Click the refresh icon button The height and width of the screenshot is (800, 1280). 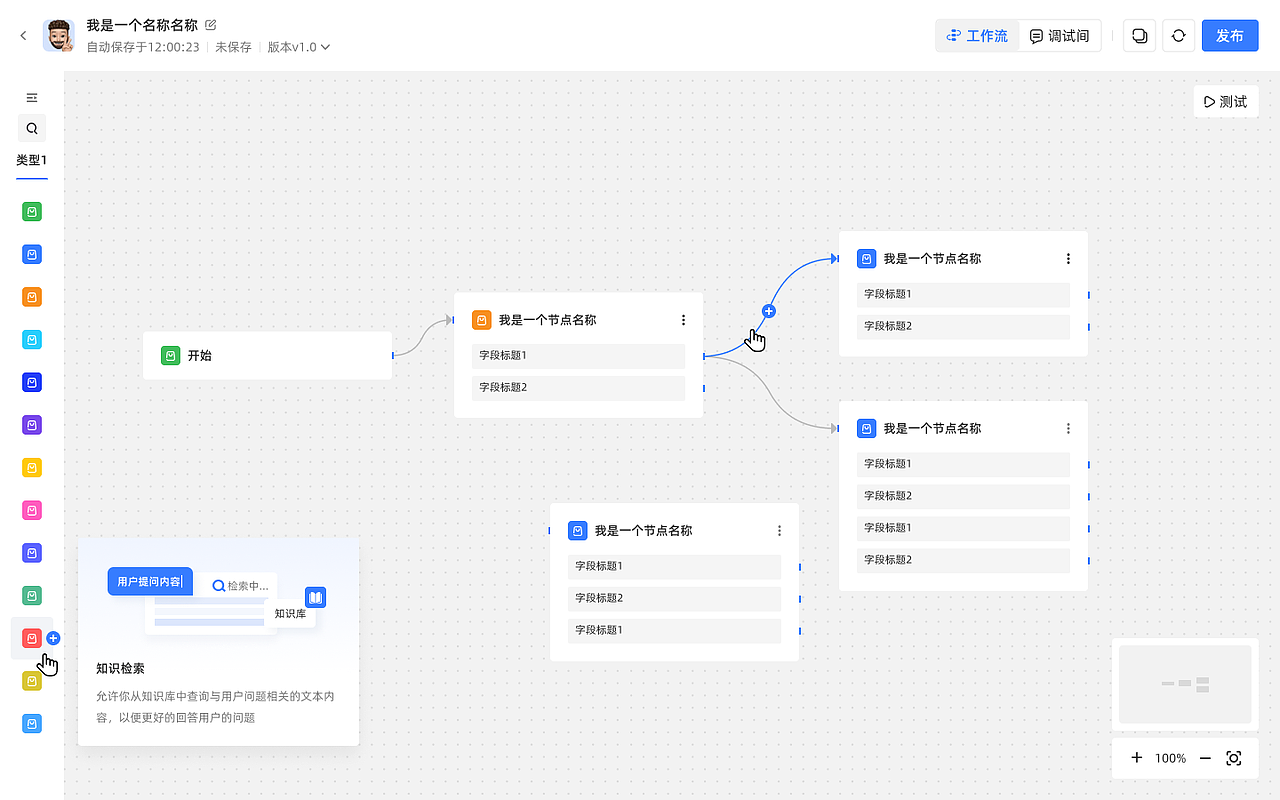[1179, 36]
